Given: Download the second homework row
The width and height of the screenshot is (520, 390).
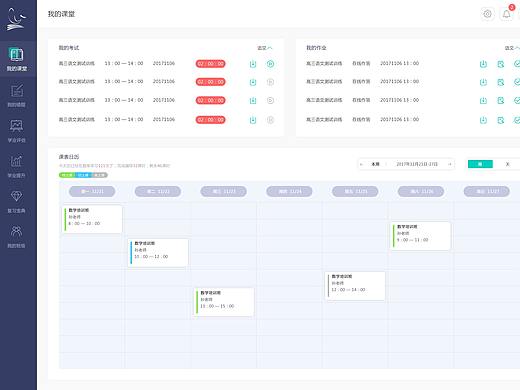Looking at the screenshot, I should (x=483, y=82).
